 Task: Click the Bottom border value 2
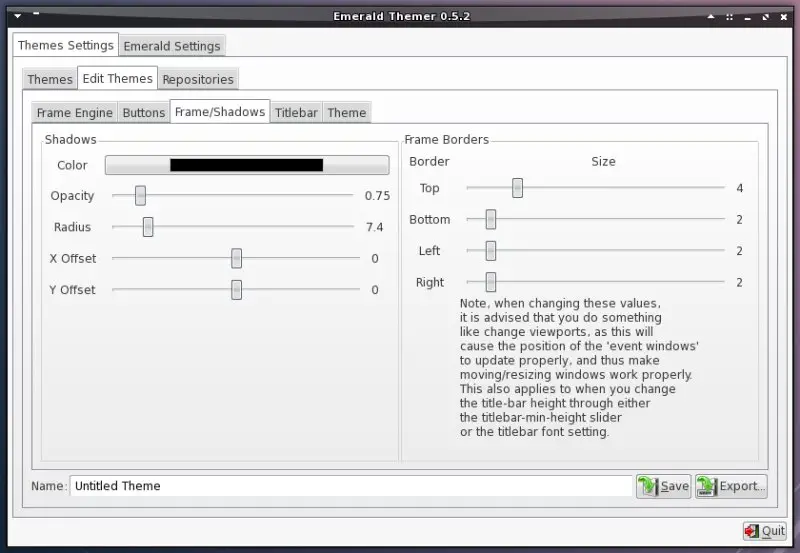click(739, 220)
